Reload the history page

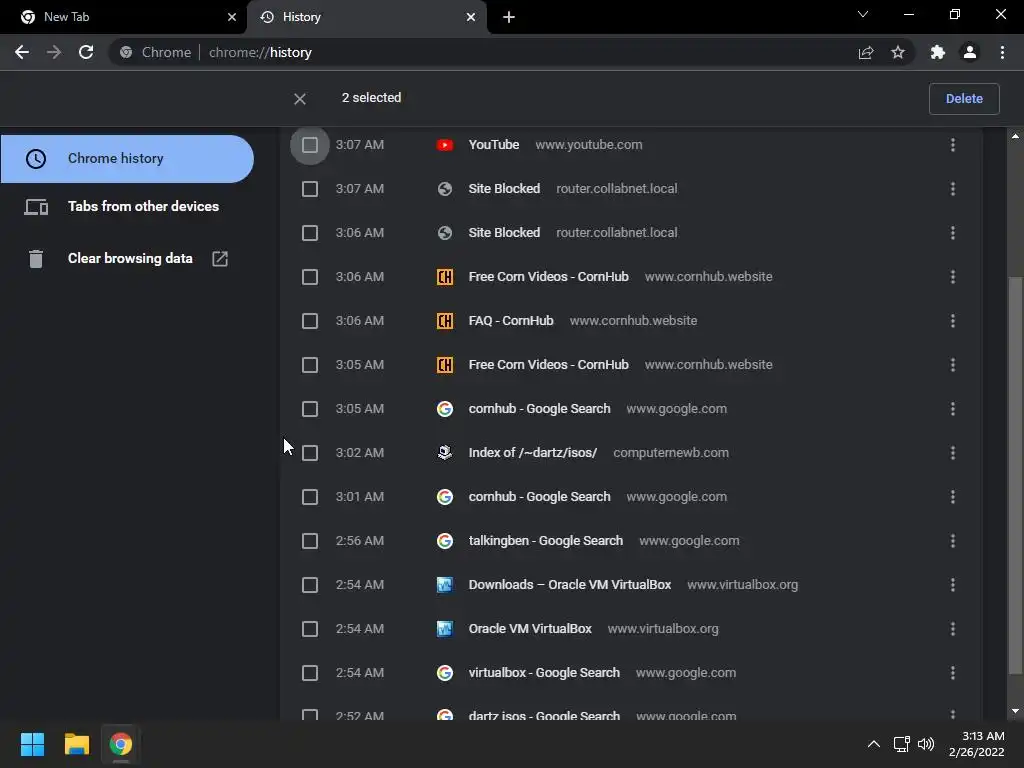[86, 52]
